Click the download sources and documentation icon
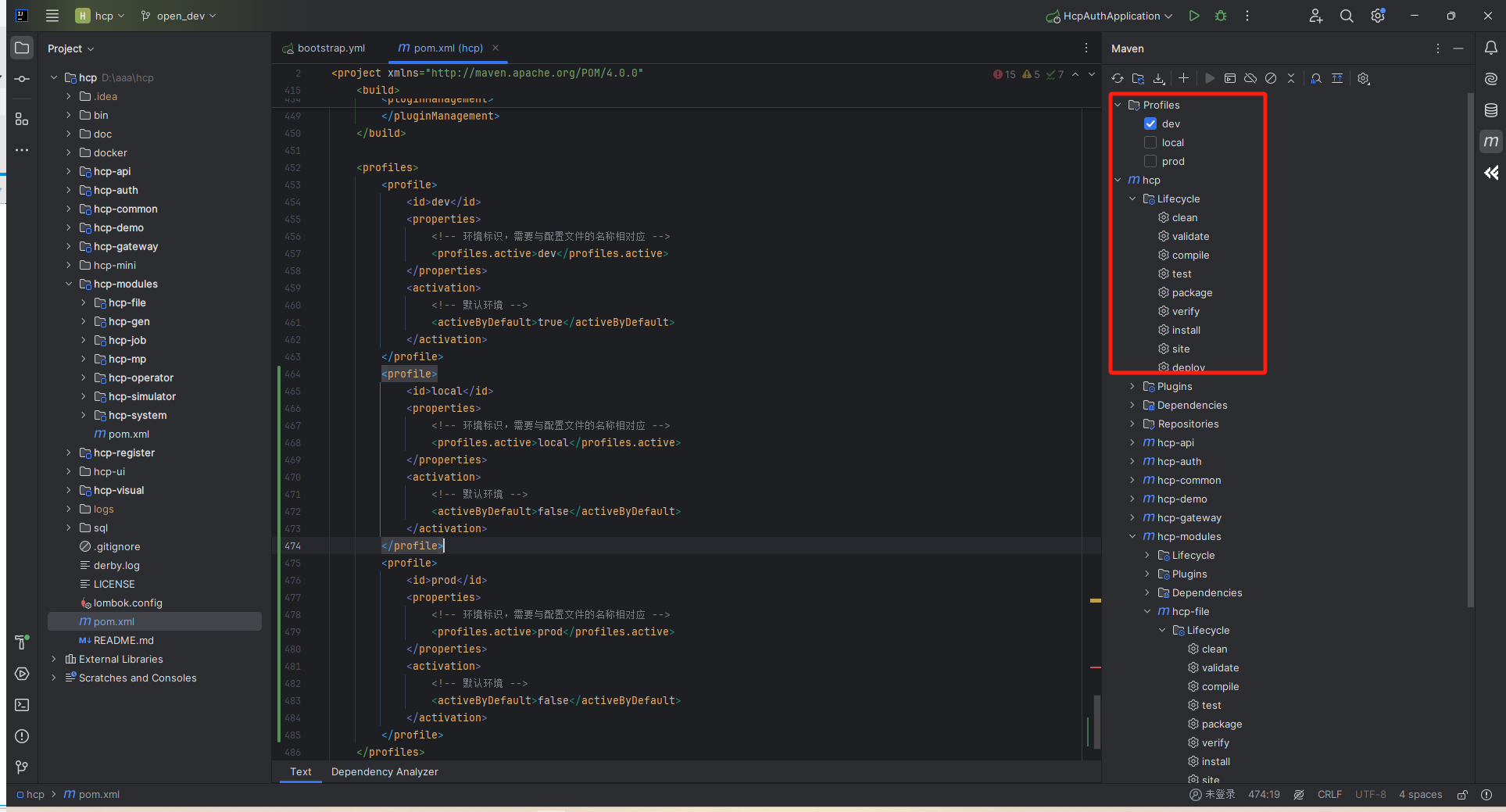Viewport: 1506px width, 812px height. point(1159,78)
